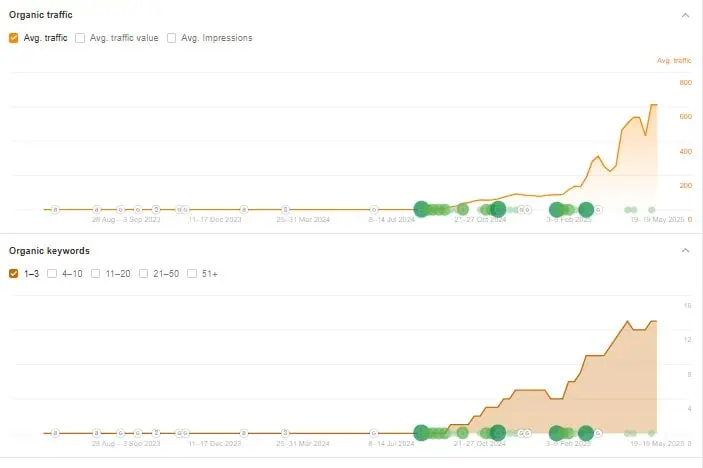Viewport: 703px width, 468px height.
Task: Collapse the Organic keywords section chevron
Action: 685,251
